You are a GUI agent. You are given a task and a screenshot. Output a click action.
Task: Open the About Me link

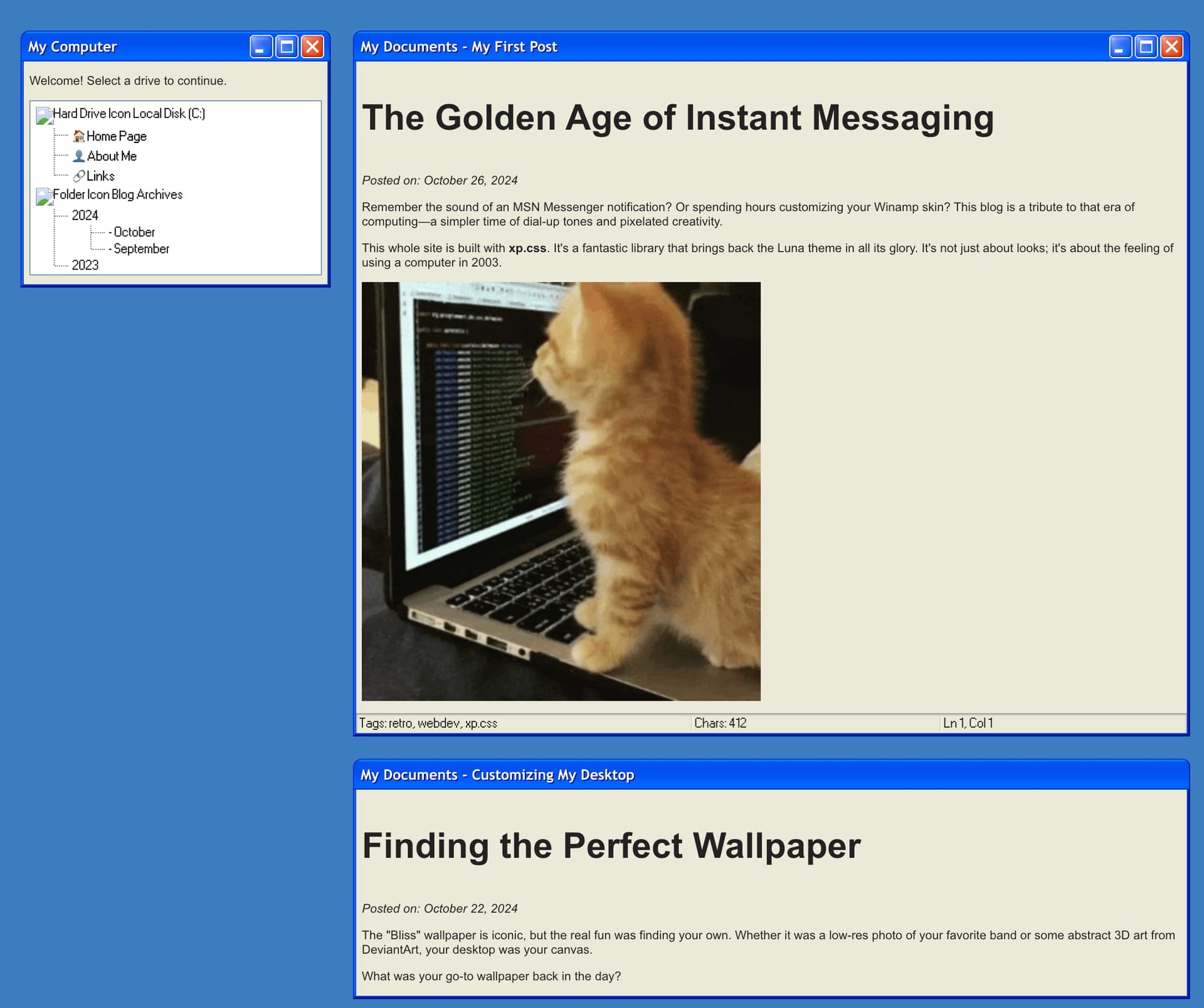tap(112, 156)
